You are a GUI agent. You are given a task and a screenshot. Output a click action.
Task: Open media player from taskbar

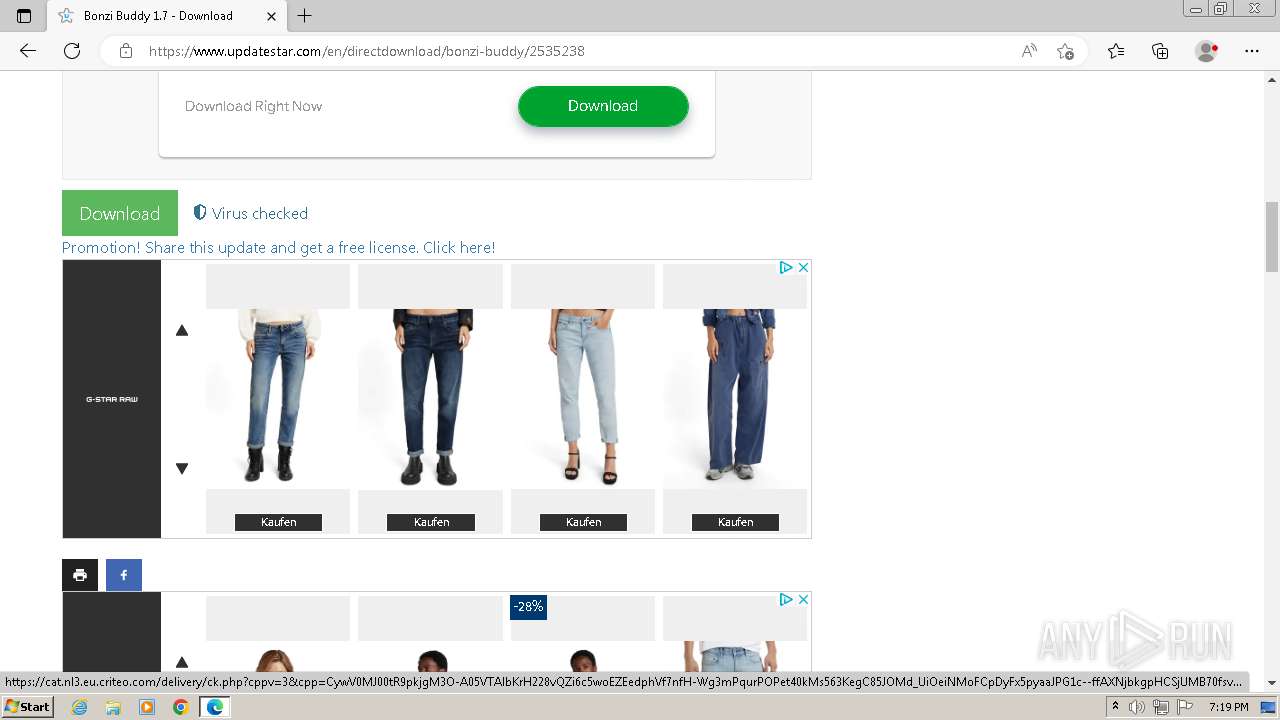point(147,707)
